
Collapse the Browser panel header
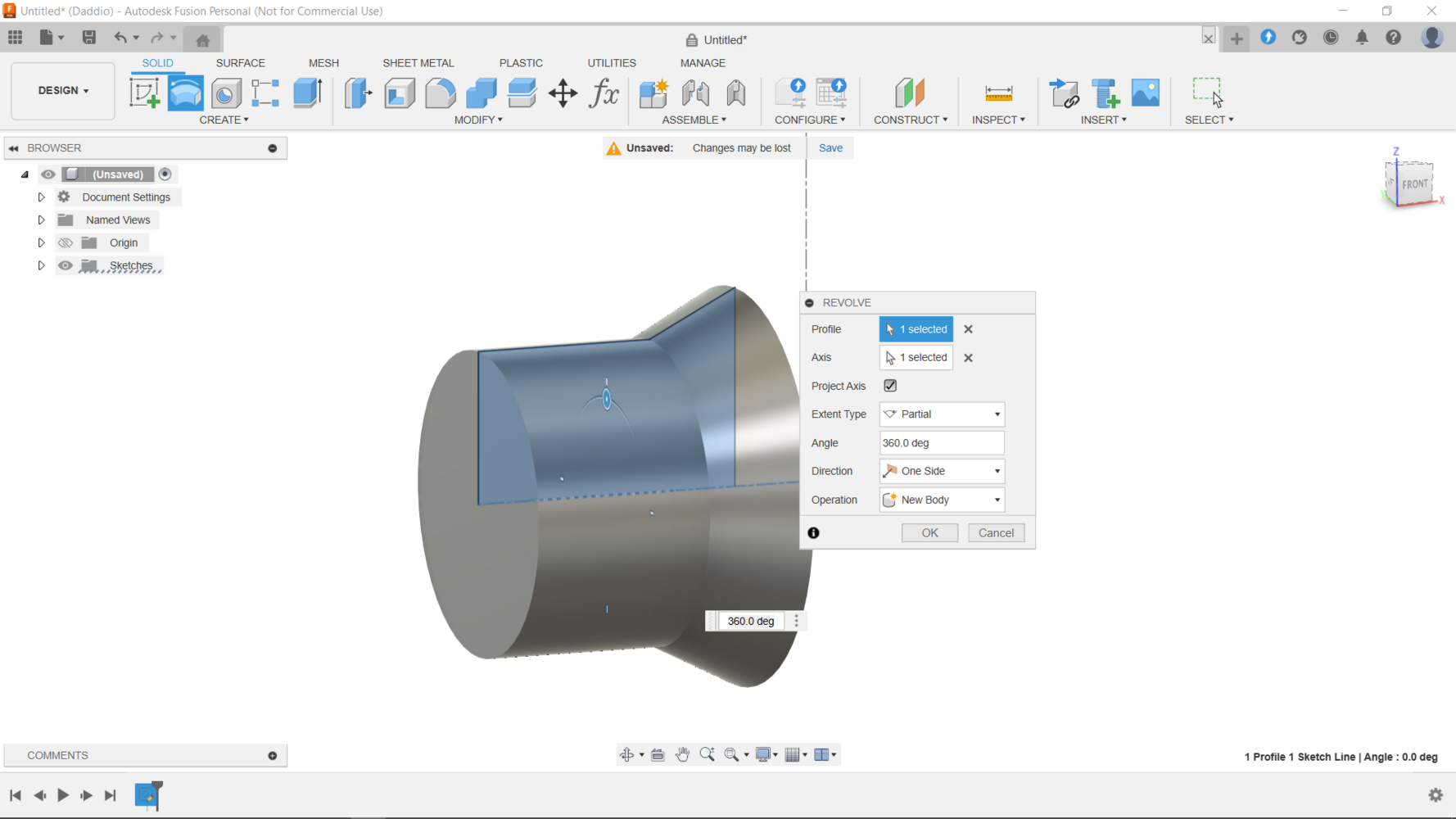(x=14, y=148)
